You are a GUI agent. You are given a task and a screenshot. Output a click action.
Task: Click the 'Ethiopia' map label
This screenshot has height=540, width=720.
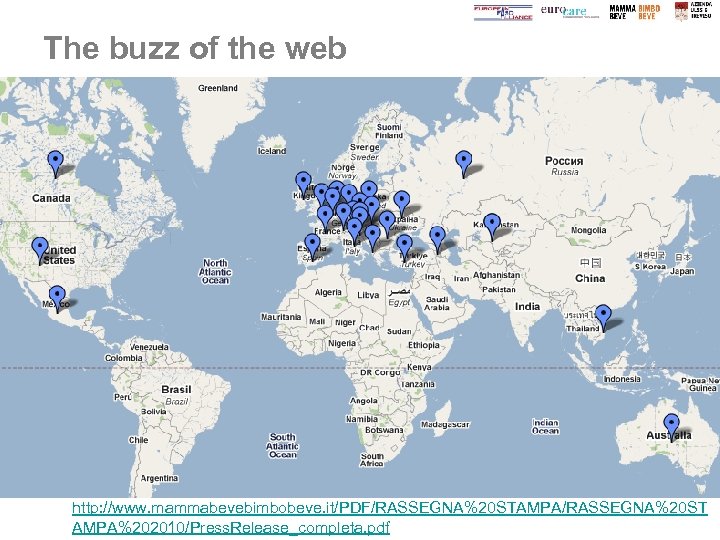click(423, 345)
